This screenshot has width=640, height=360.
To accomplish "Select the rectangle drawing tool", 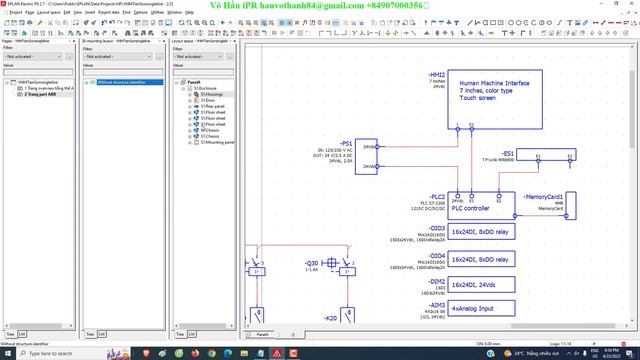I will [x=493, y=23].
